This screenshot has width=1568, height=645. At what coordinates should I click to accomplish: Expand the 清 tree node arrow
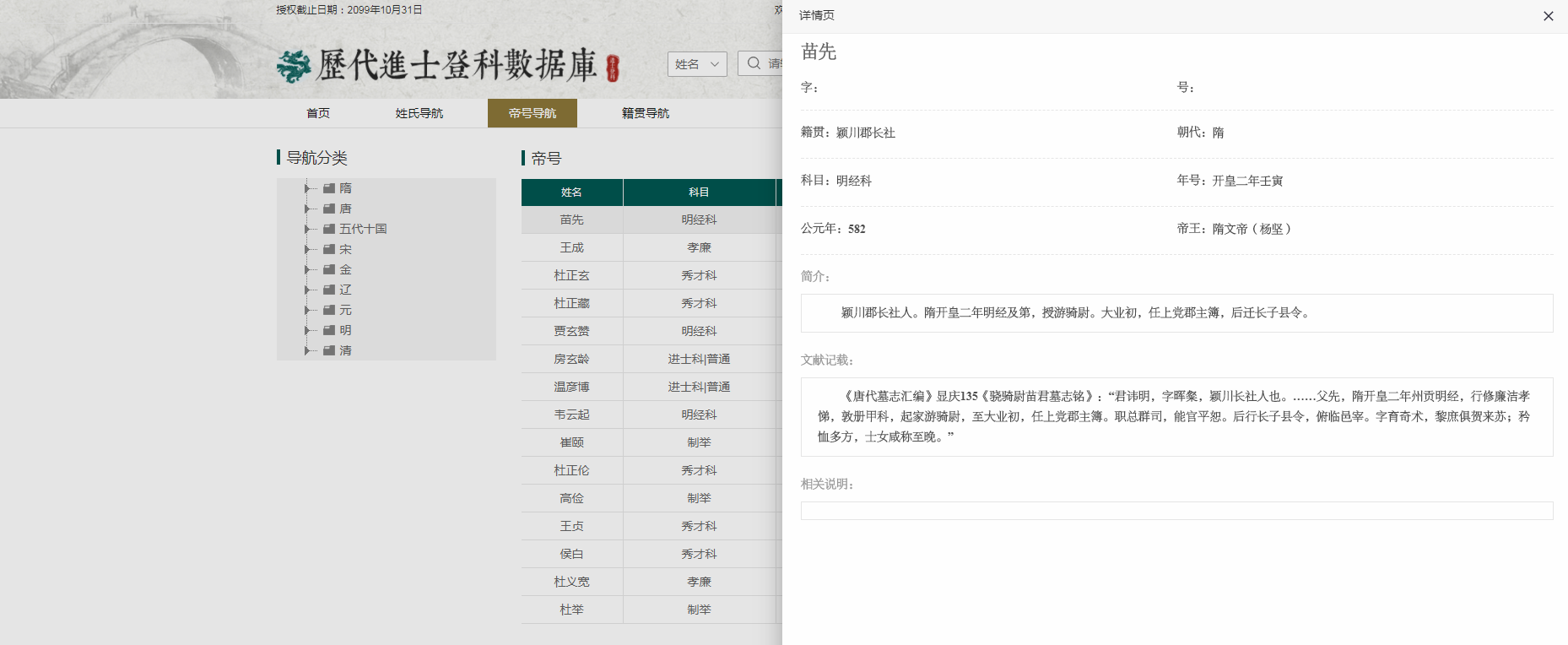coord(308,350)
